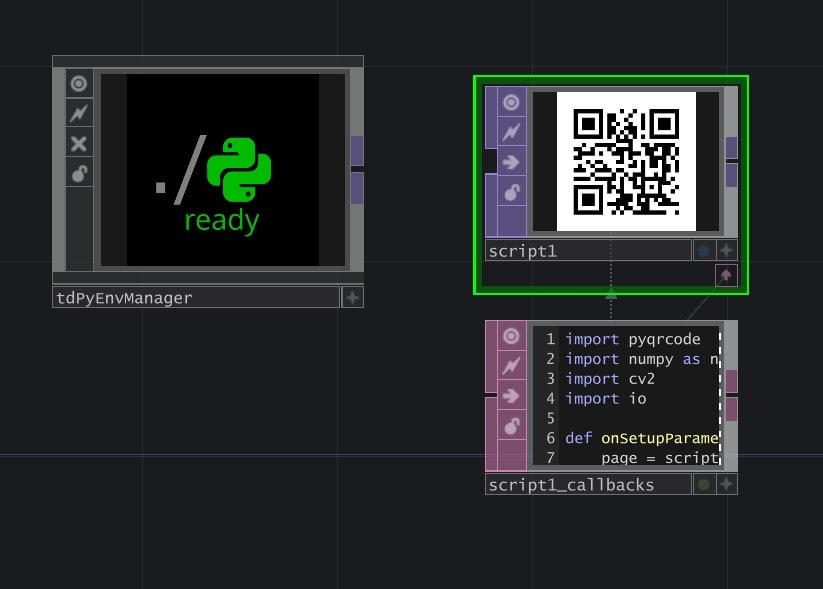Click the plus button beside tdPyEnvManager name
Image resolution: width=823 pixels, height=589 pixels.
352,298
